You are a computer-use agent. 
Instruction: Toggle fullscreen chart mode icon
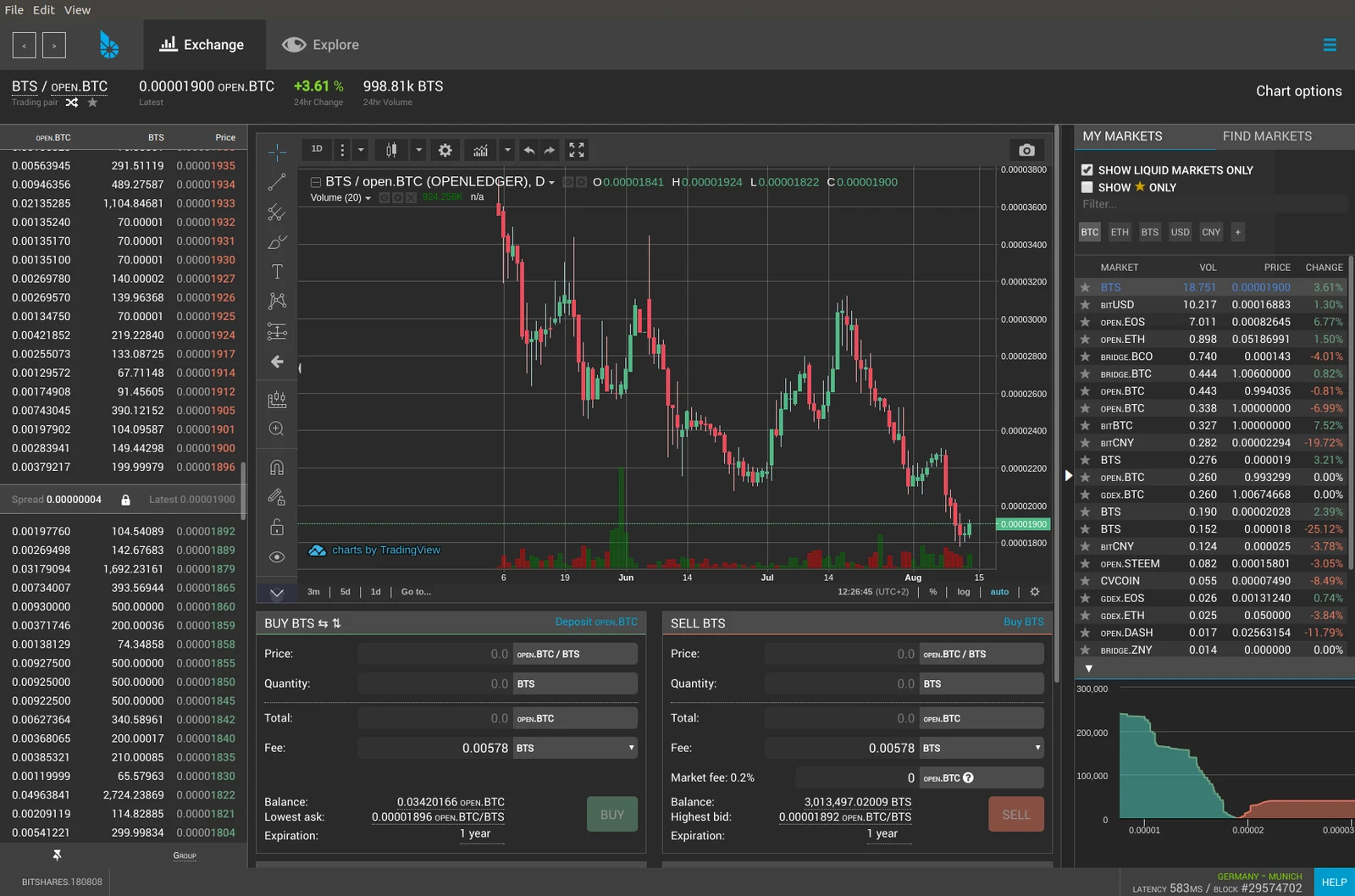click(x=577, y=150)
